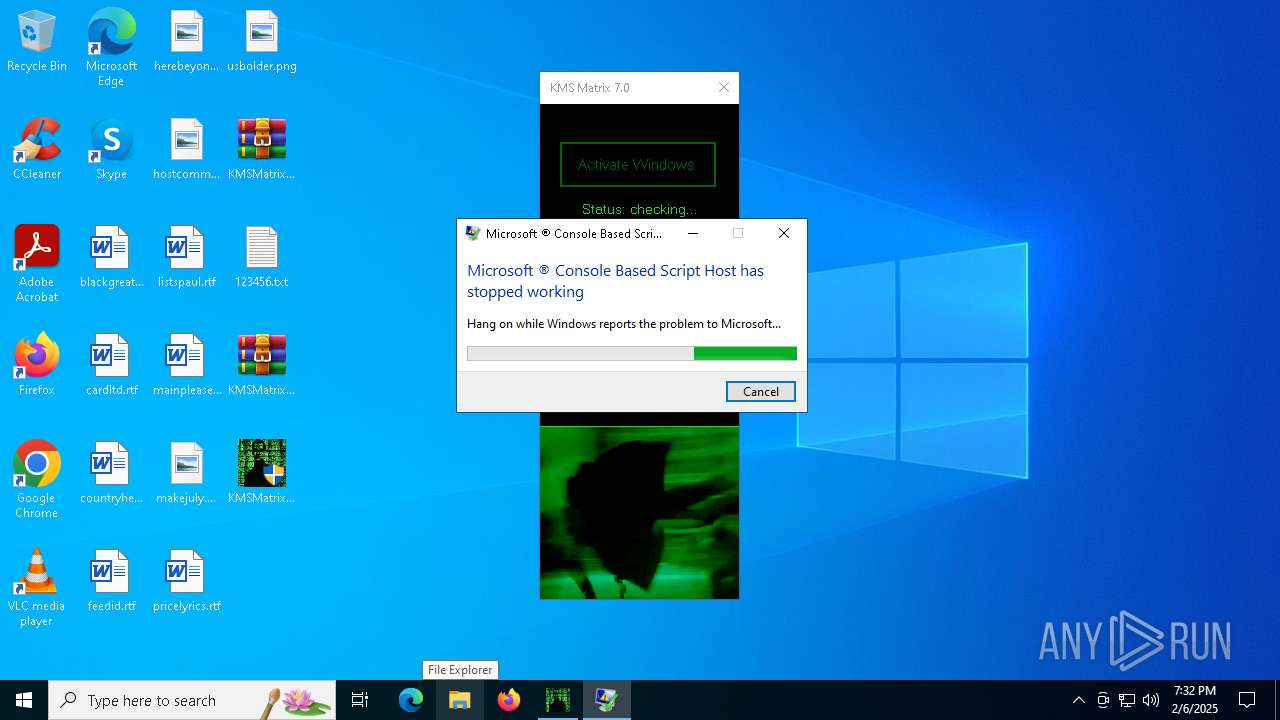Close the Console Based Script Host dialog
This screenshot has width=1280, height=720.
784,233
